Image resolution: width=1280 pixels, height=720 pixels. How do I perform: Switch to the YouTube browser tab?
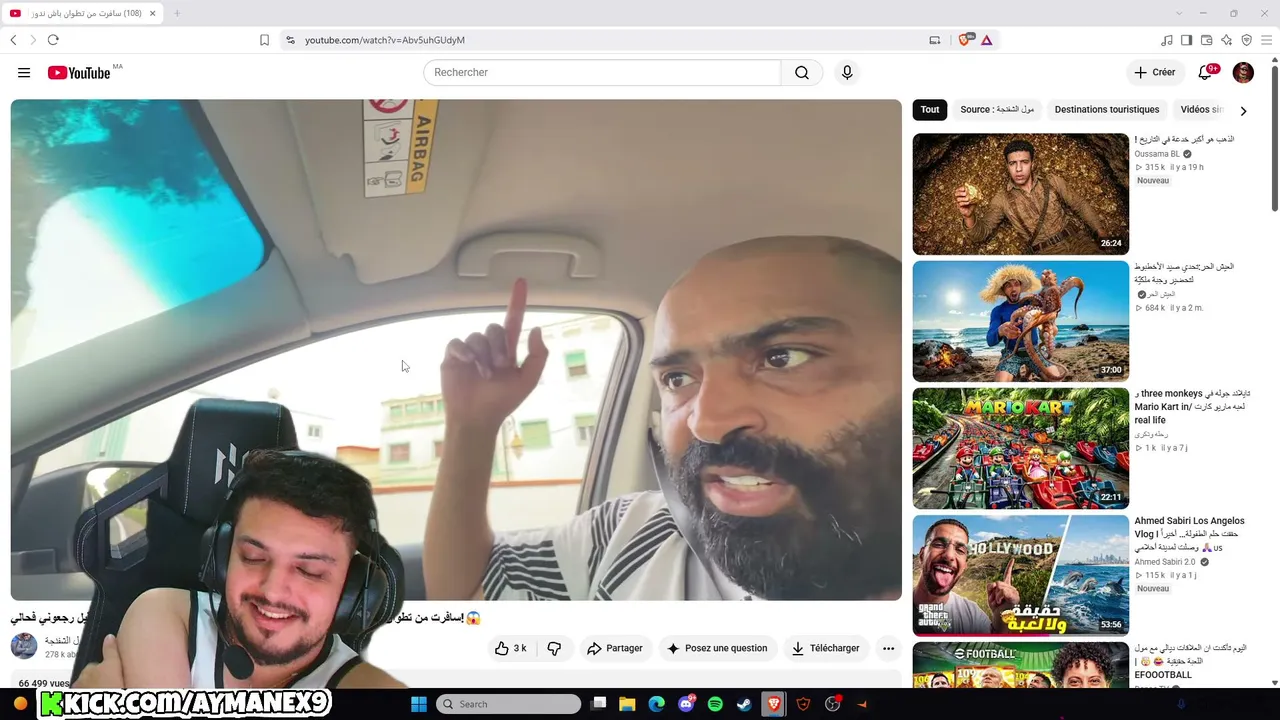(x=83, y=13)
